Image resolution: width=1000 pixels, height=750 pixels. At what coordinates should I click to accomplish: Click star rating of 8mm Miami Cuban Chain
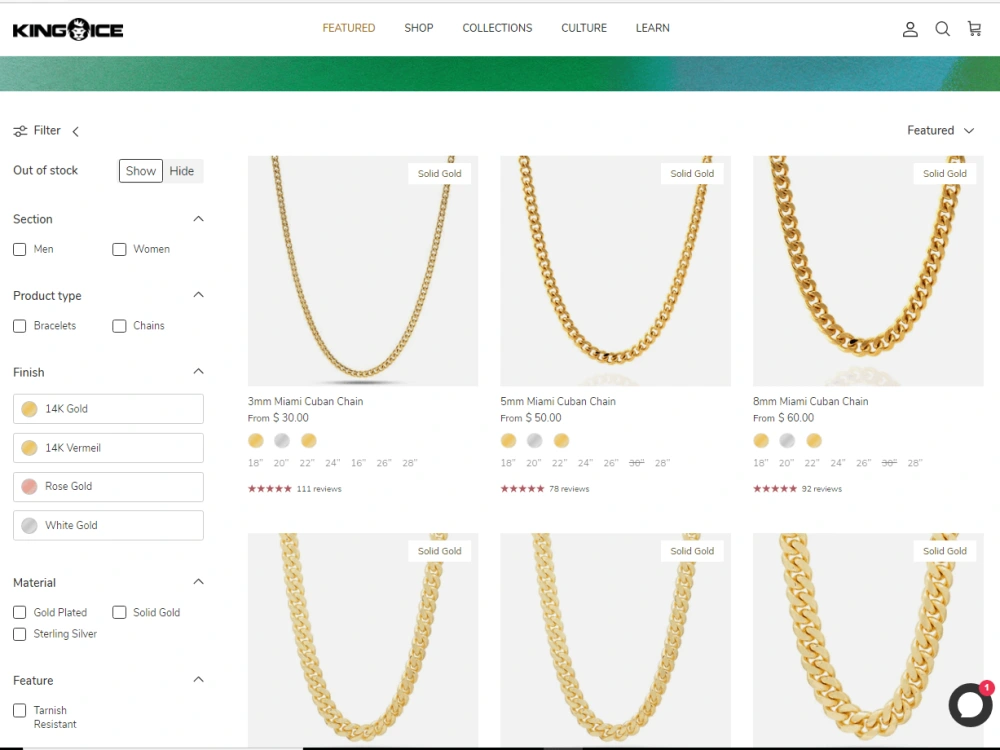tap(775, 489)
